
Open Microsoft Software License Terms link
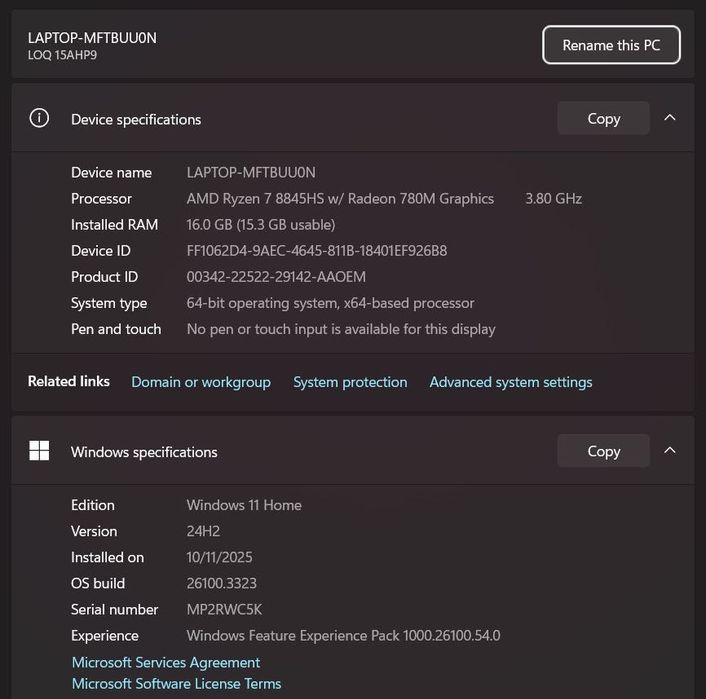tap(176, 684)
